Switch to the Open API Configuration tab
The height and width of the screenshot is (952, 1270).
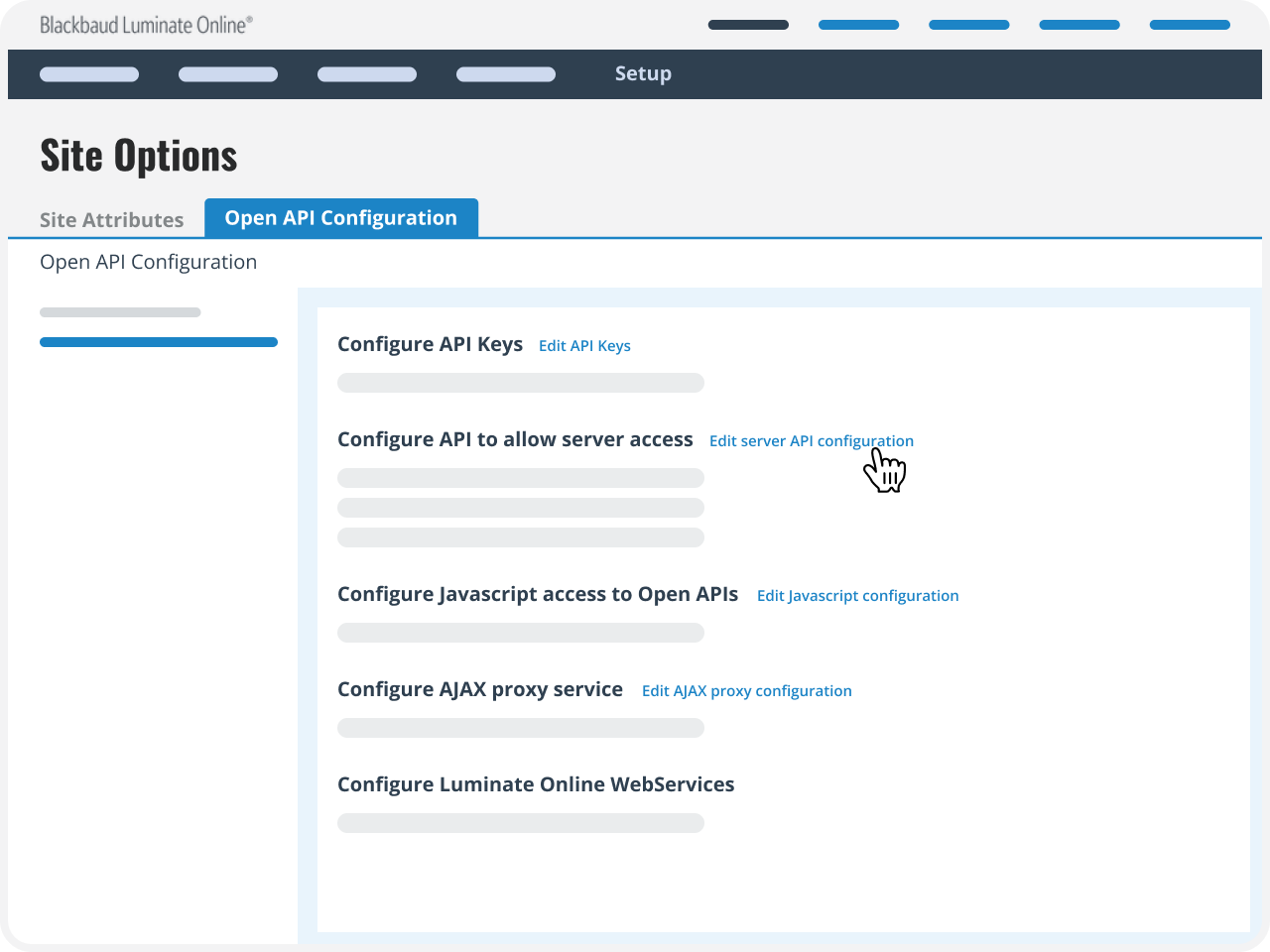click(x=341, y=217)
